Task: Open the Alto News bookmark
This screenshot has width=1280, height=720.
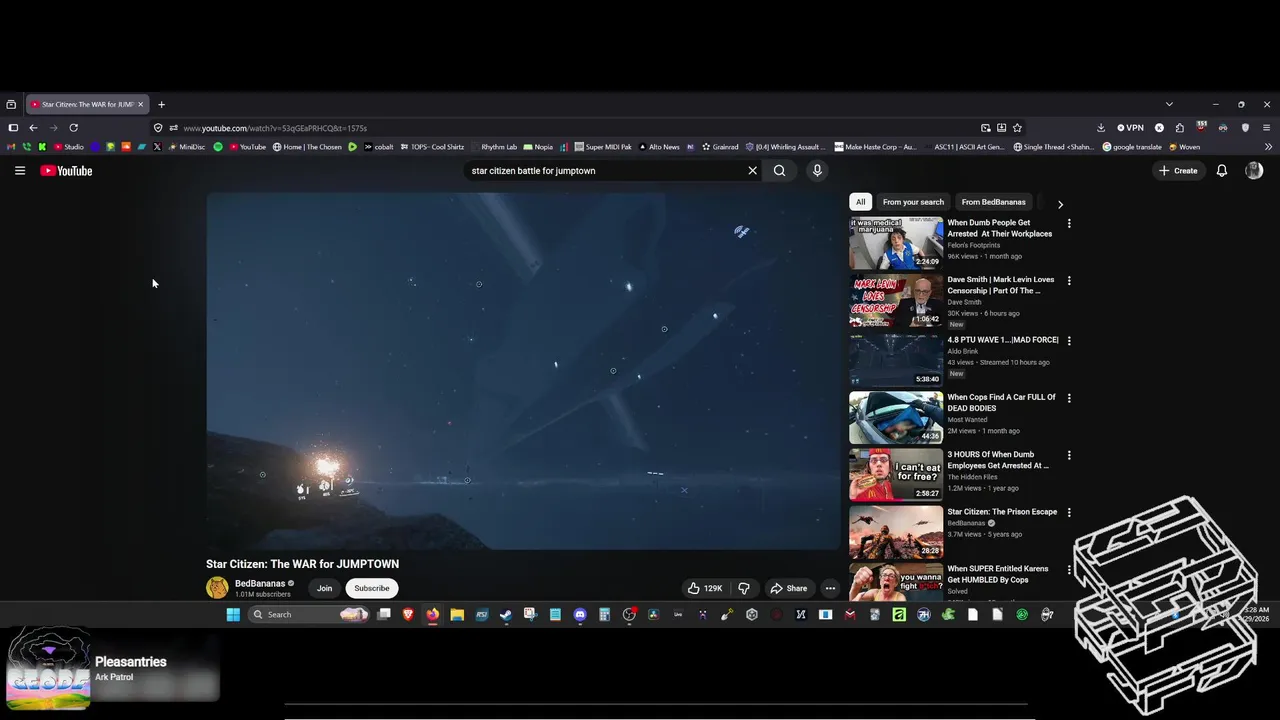Action: [x=659, y=147]
